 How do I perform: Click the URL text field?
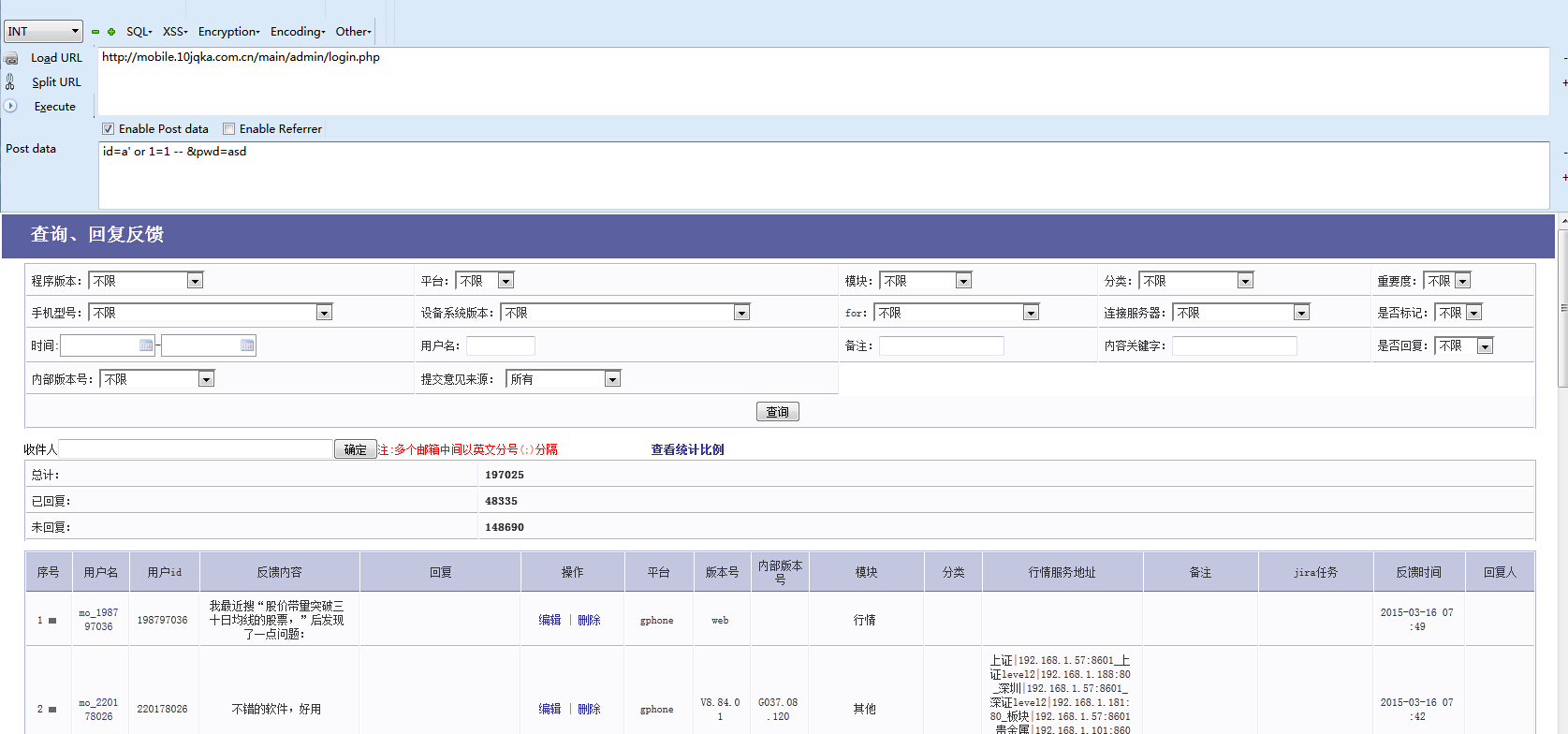(824, 81)
